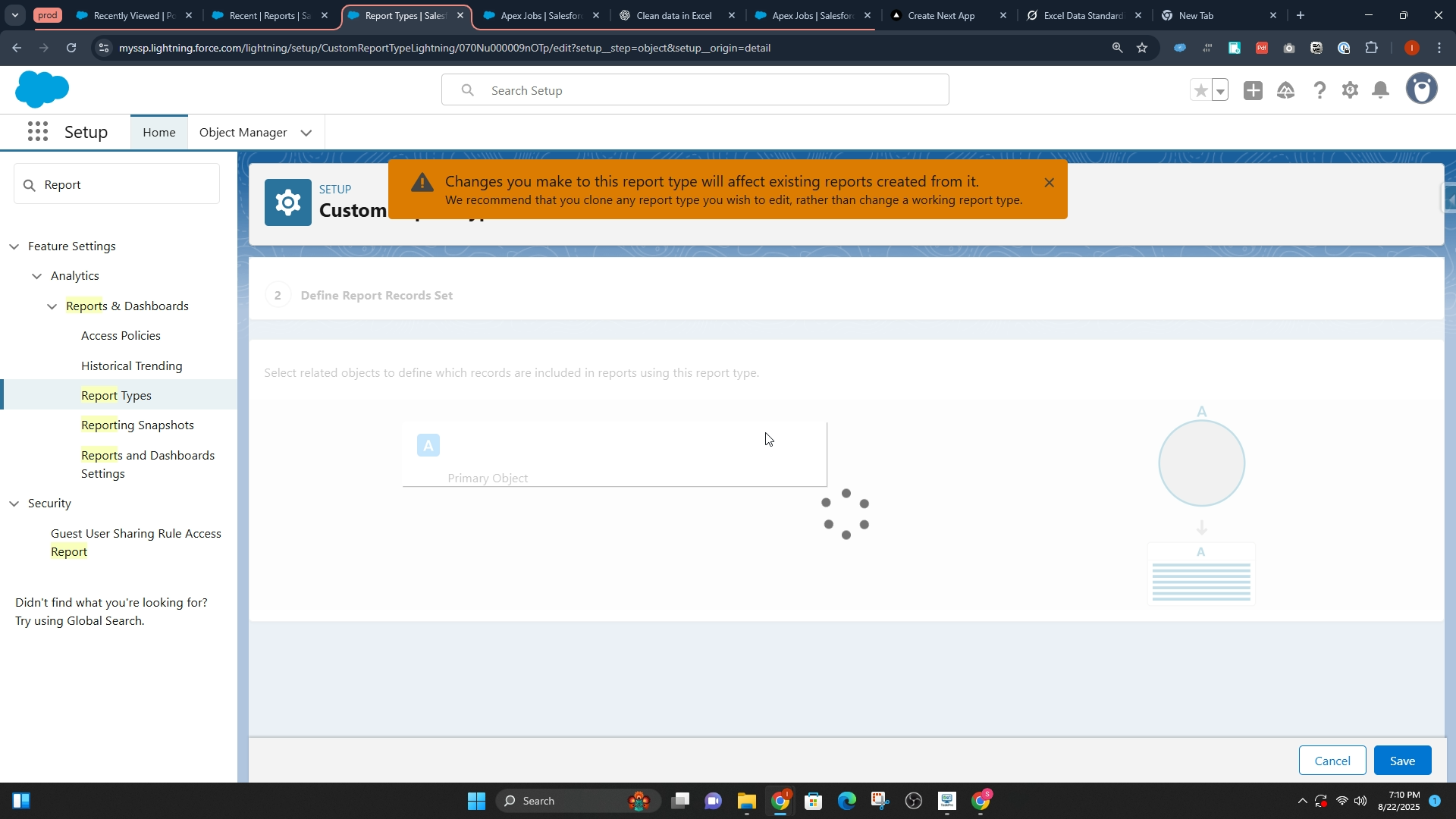
Task: Open the user profile avatar
Action: click(x=1421, y=89)
